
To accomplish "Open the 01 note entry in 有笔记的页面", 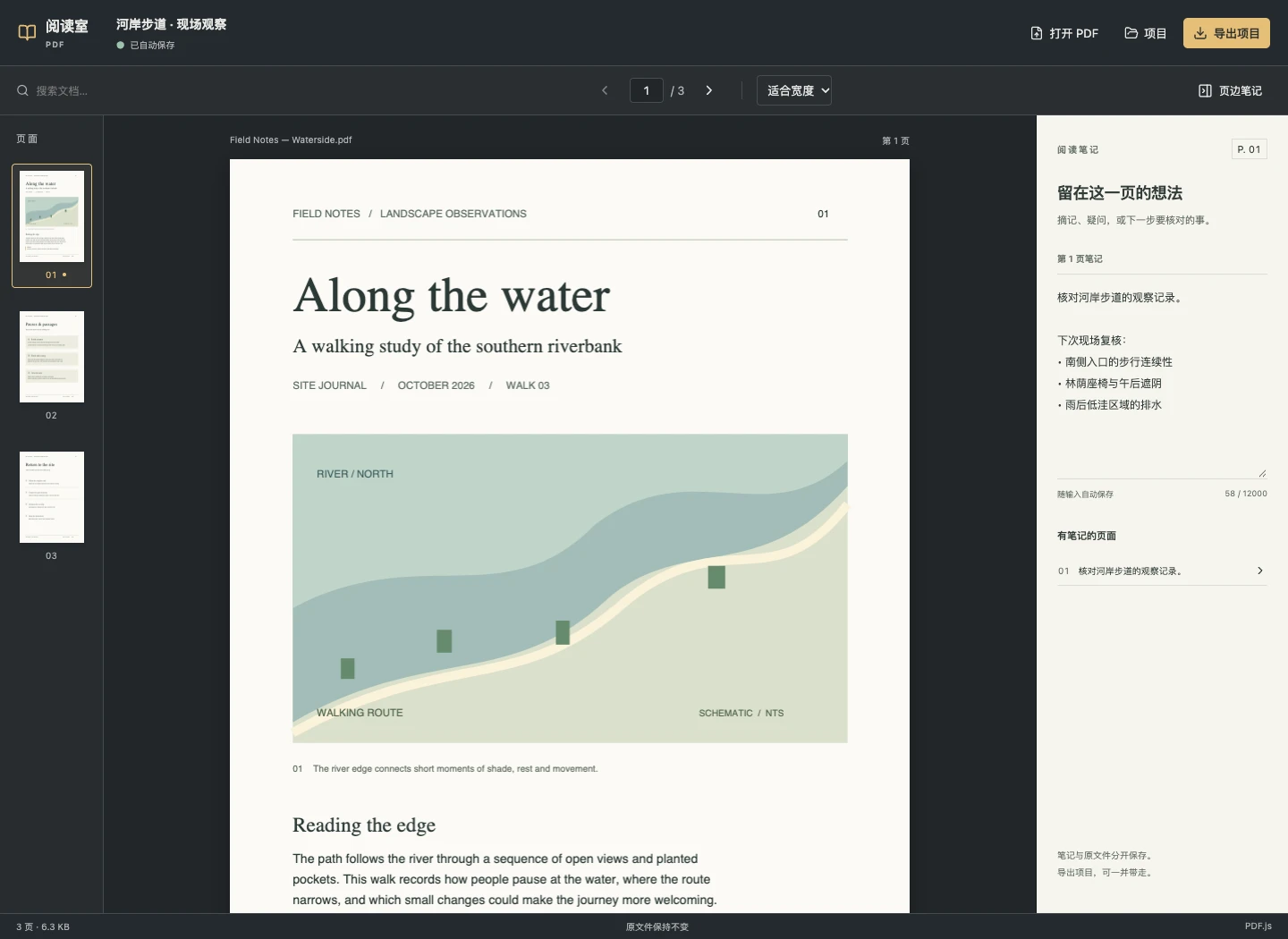I will pos(1162,571).
